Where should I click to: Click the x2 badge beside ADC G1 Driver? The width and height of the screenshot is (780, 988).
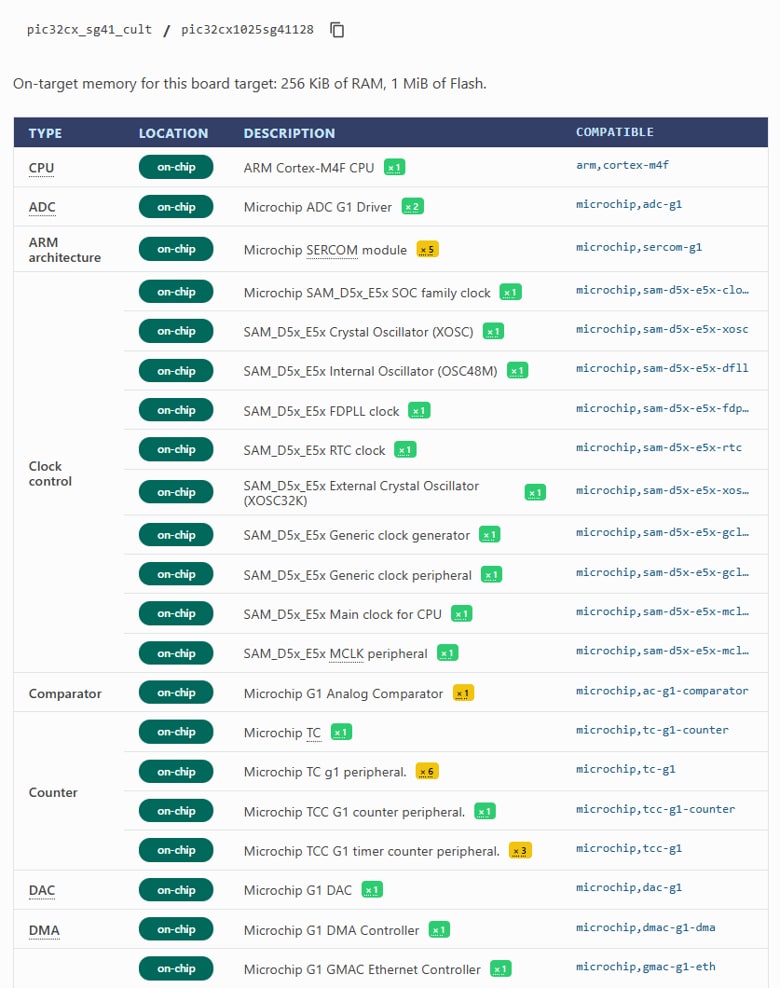pyautogui.click(x=413, y=207)
